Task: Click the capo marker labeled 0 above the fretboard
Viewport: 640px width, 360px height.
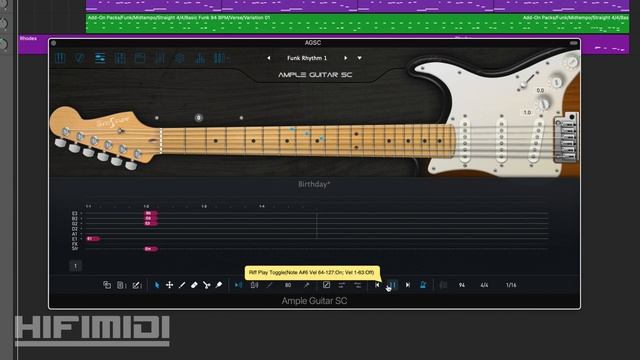Action: click(199, 118)
